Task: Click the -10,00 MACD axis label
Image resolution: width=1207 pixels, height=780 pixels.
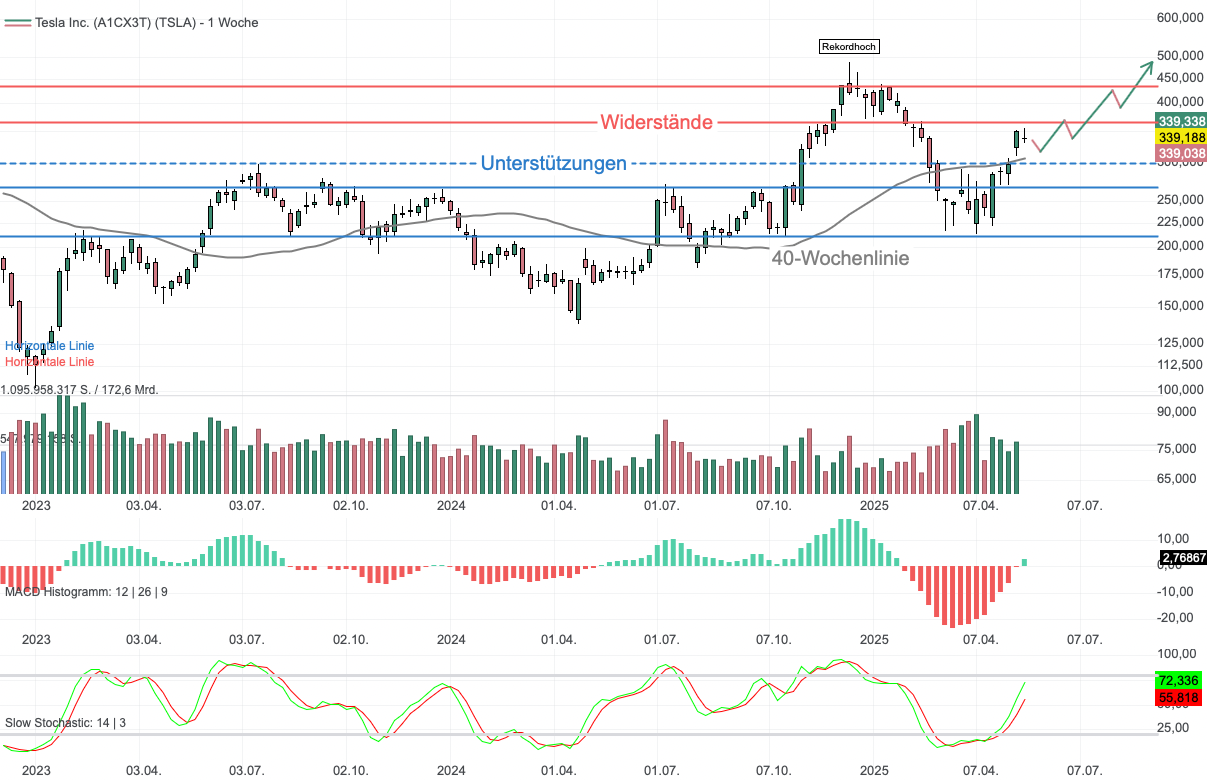Action: pyautogui.click(x=1173, y=591)
